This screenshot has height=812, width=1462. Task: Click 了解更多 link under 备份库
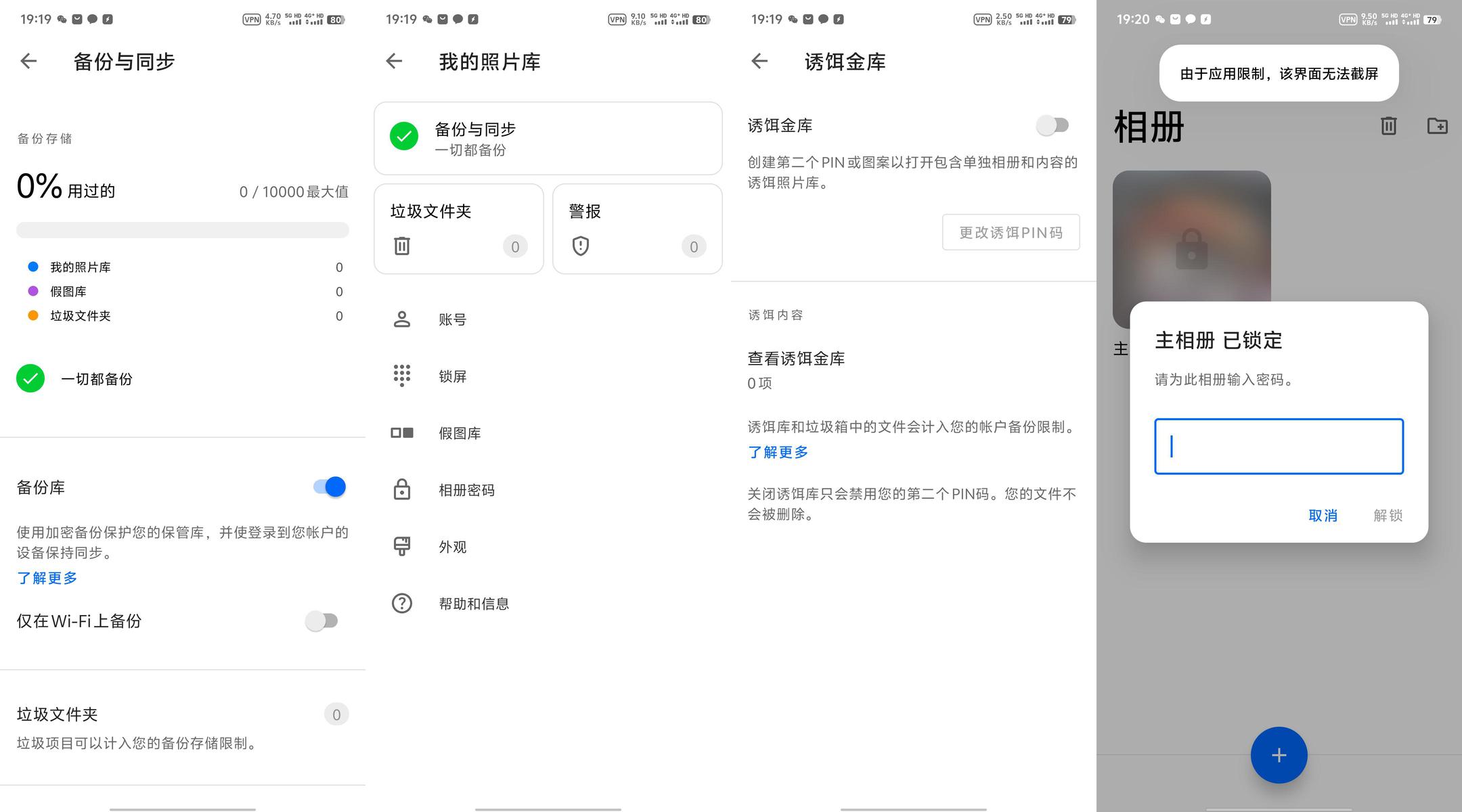[47, 578]
